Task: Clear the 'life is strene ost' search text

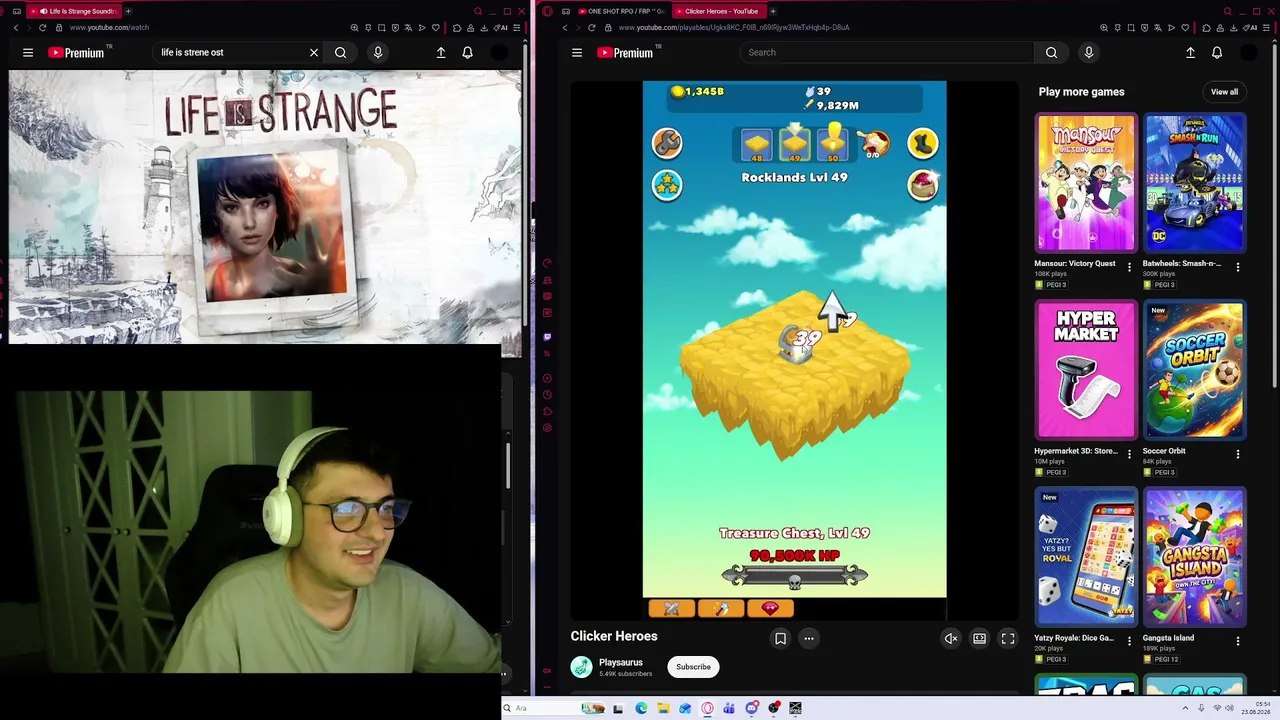Action: (314, 52)
